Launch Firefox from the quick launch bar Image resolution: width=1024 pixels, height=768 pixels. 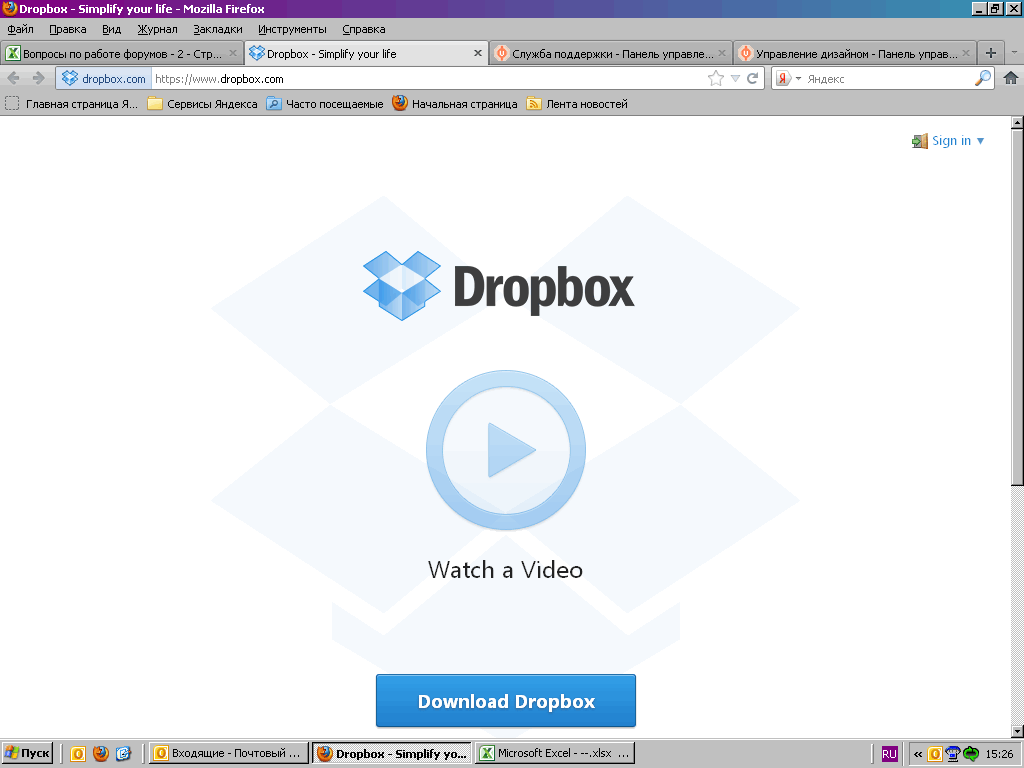101,754
